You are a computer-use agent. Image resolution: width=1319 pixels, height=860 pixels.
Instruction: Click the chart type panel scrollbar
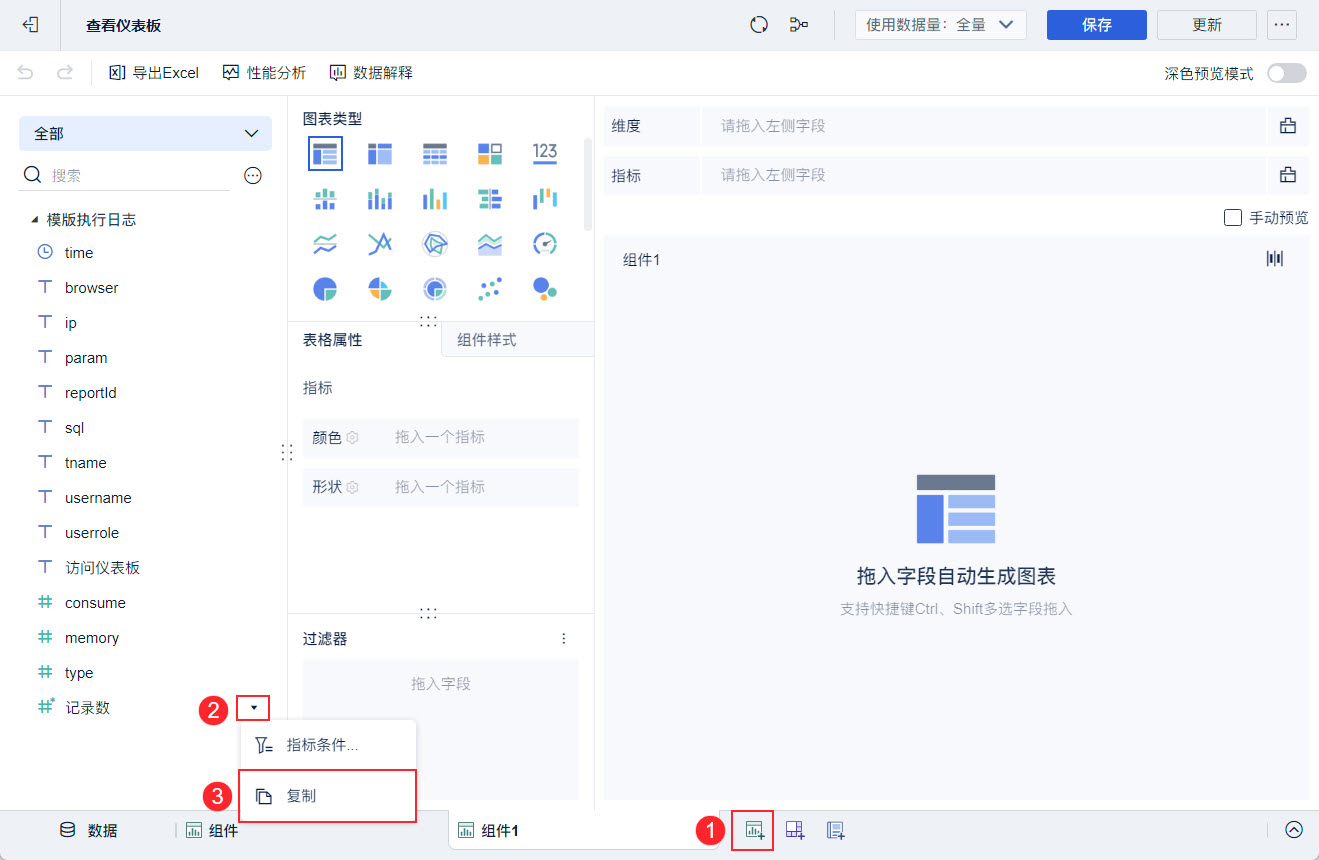coord(588,185)
